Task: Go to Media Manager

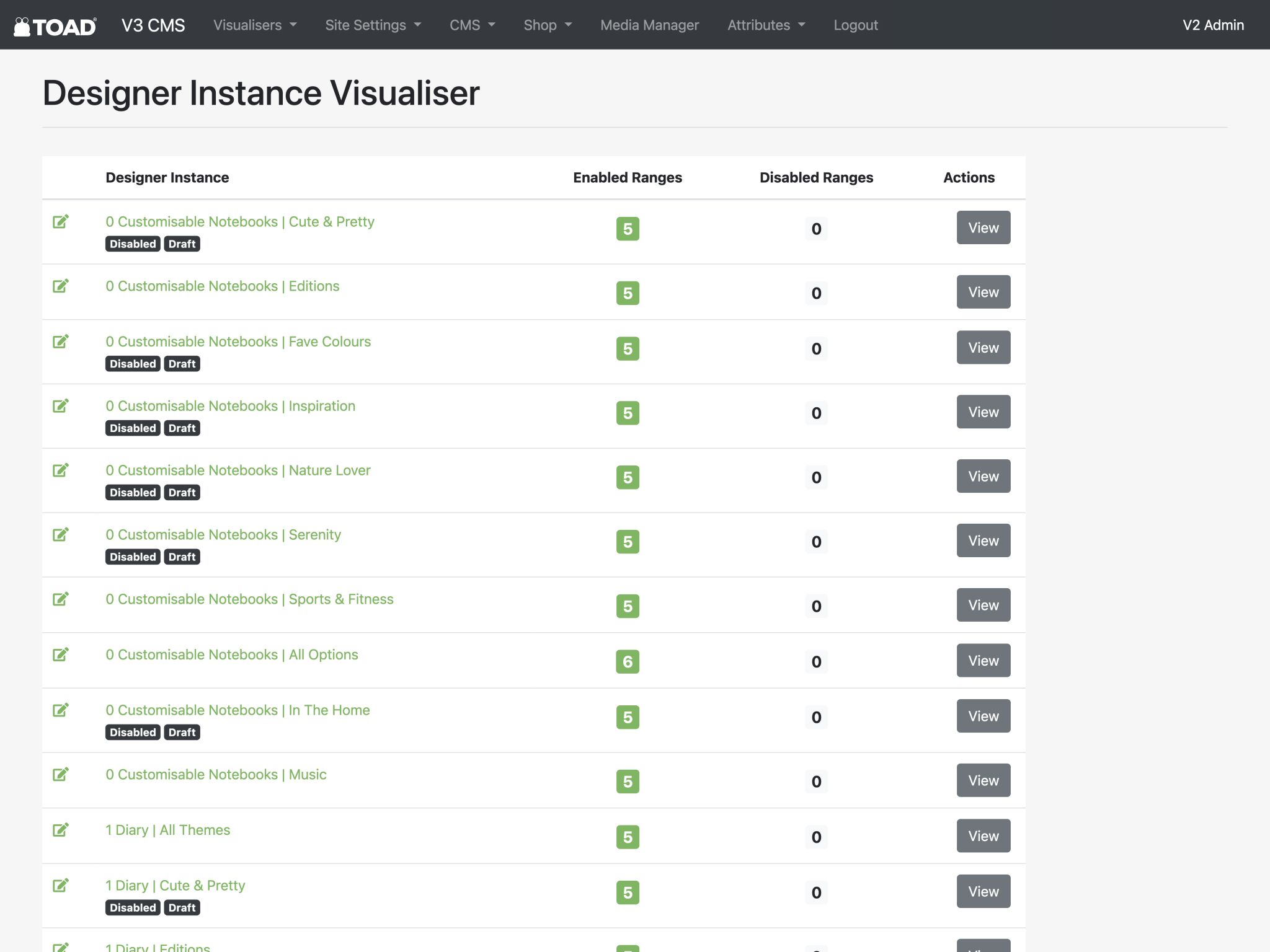Action: (x=649, y=25)
